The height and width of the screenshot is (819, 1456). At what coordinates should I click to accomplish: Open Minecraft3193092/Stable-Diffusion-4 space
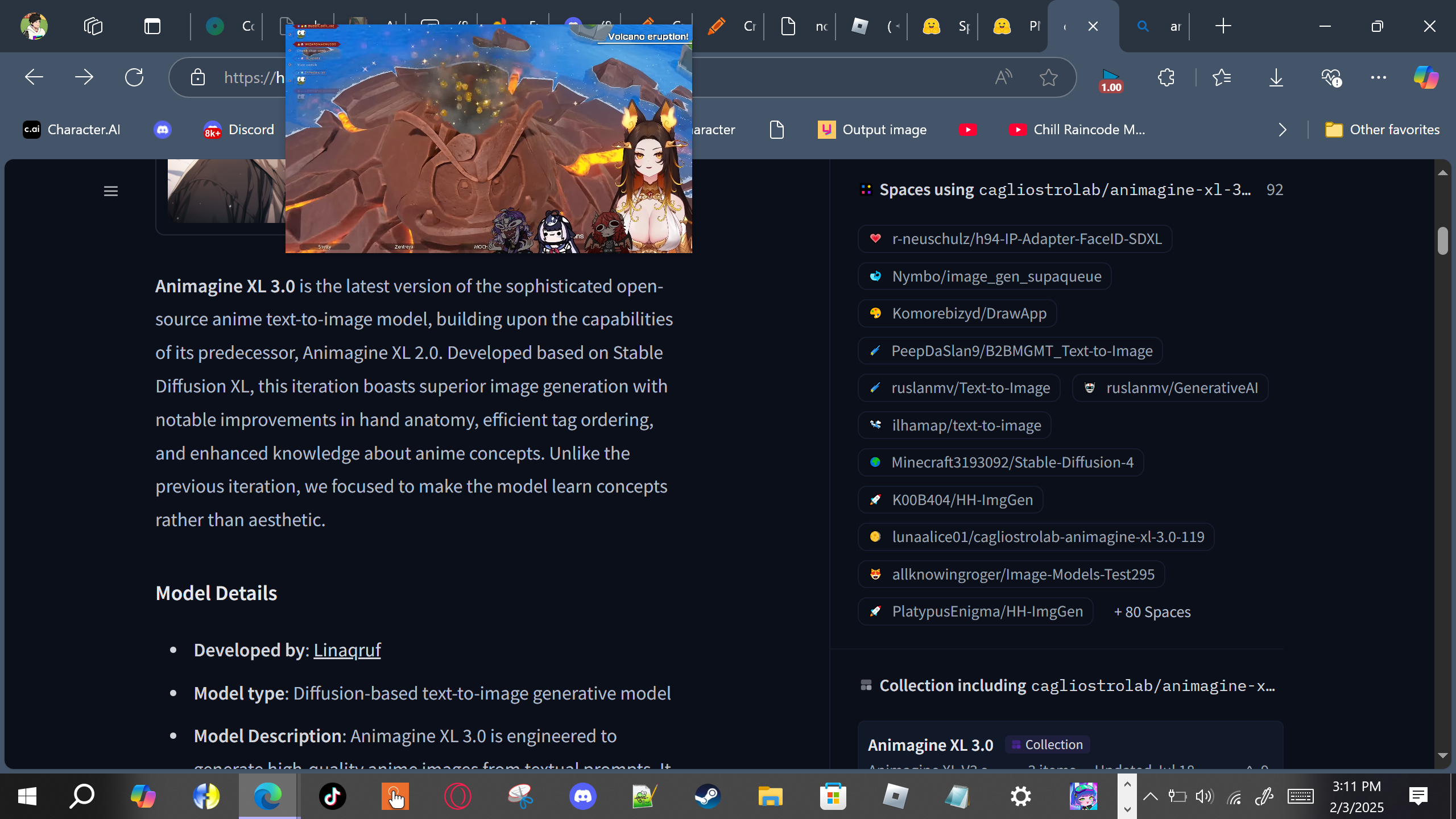coord(1001,462)
